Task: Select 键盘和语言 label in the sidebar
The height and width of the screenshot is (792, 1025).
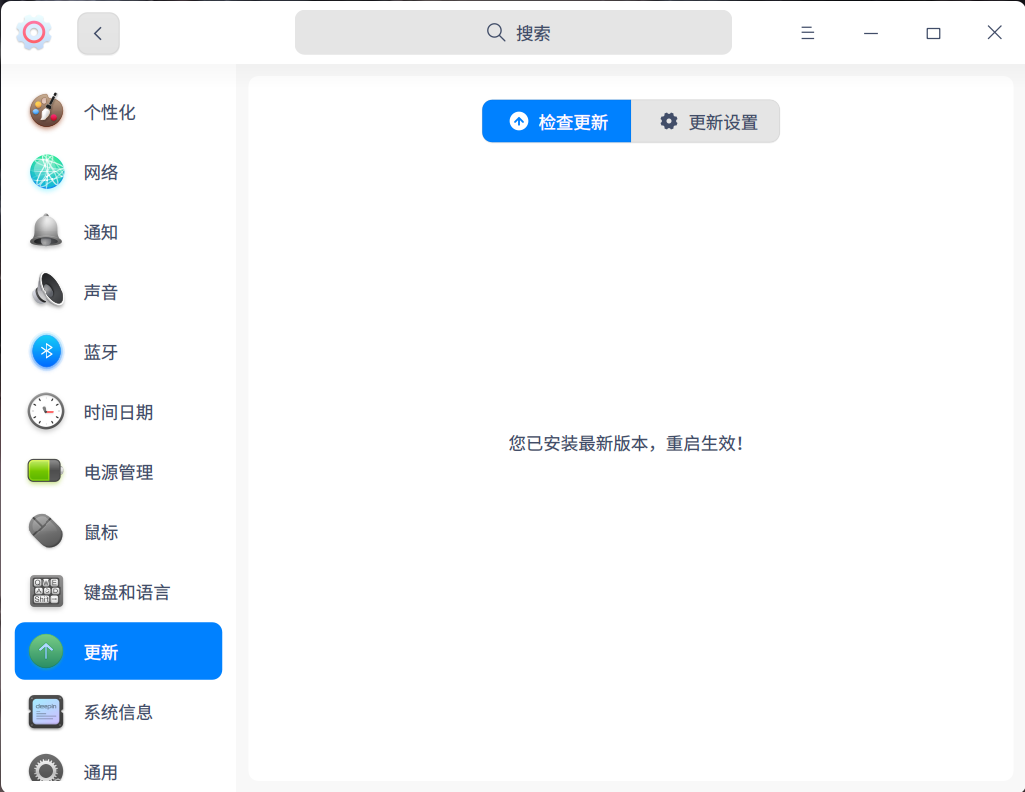Action: (x=127, y=593)
